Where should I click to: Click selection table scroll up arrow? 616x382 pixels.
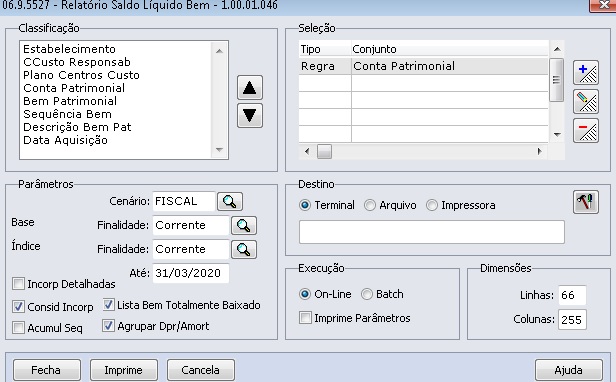click(x=557, y=49)
